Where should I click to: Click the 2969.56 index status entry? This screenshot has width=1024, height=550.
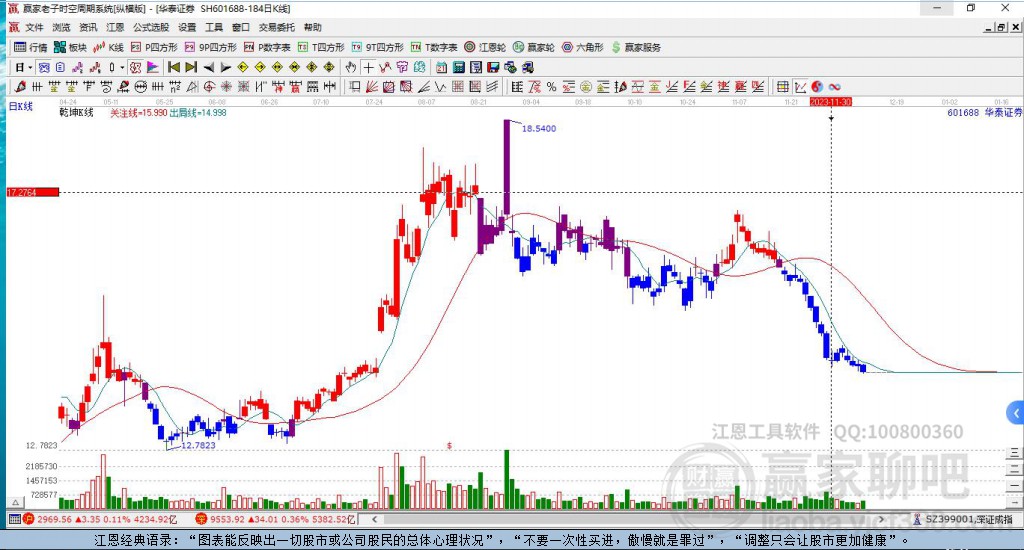pyautogui.click(x=108, y=519)
